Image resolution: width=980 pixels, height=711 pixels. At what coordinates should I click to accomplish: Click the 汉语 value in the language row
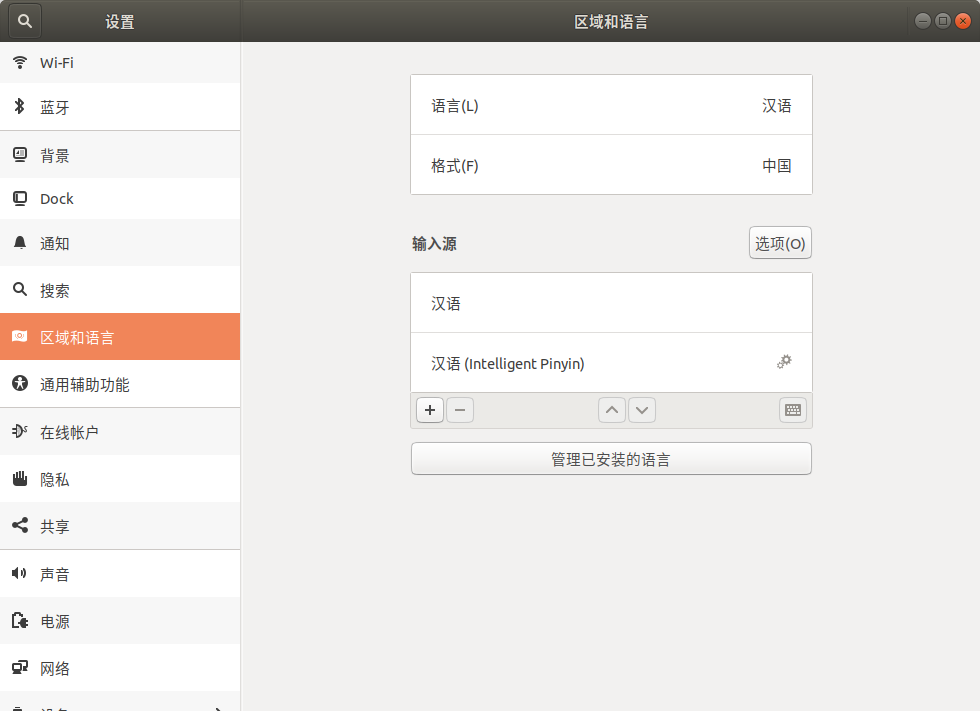pyautogui.click(x=777, y=106)
